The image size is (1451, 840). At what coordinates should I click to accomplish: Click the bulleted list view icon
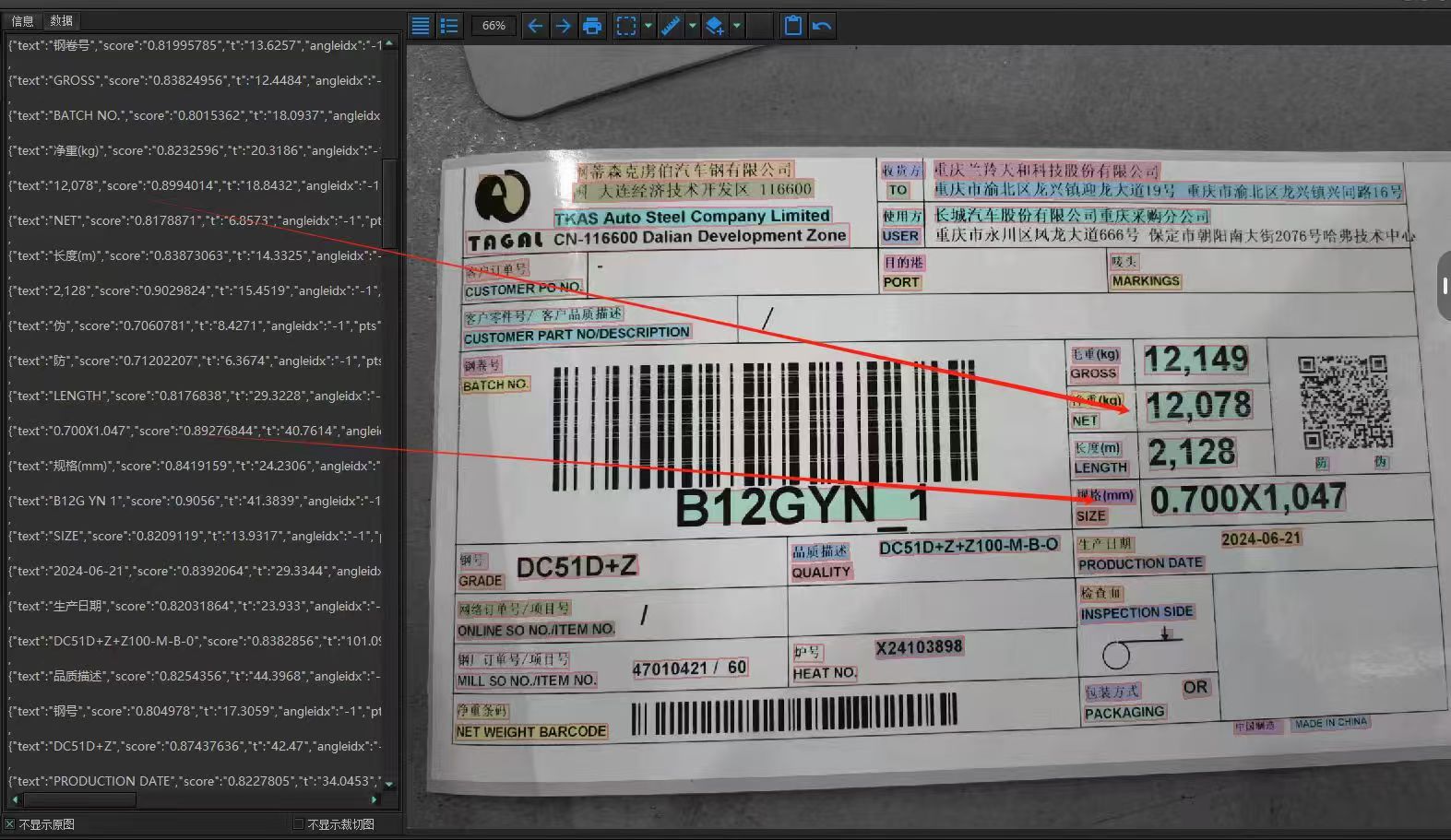[x=449, y=26]
